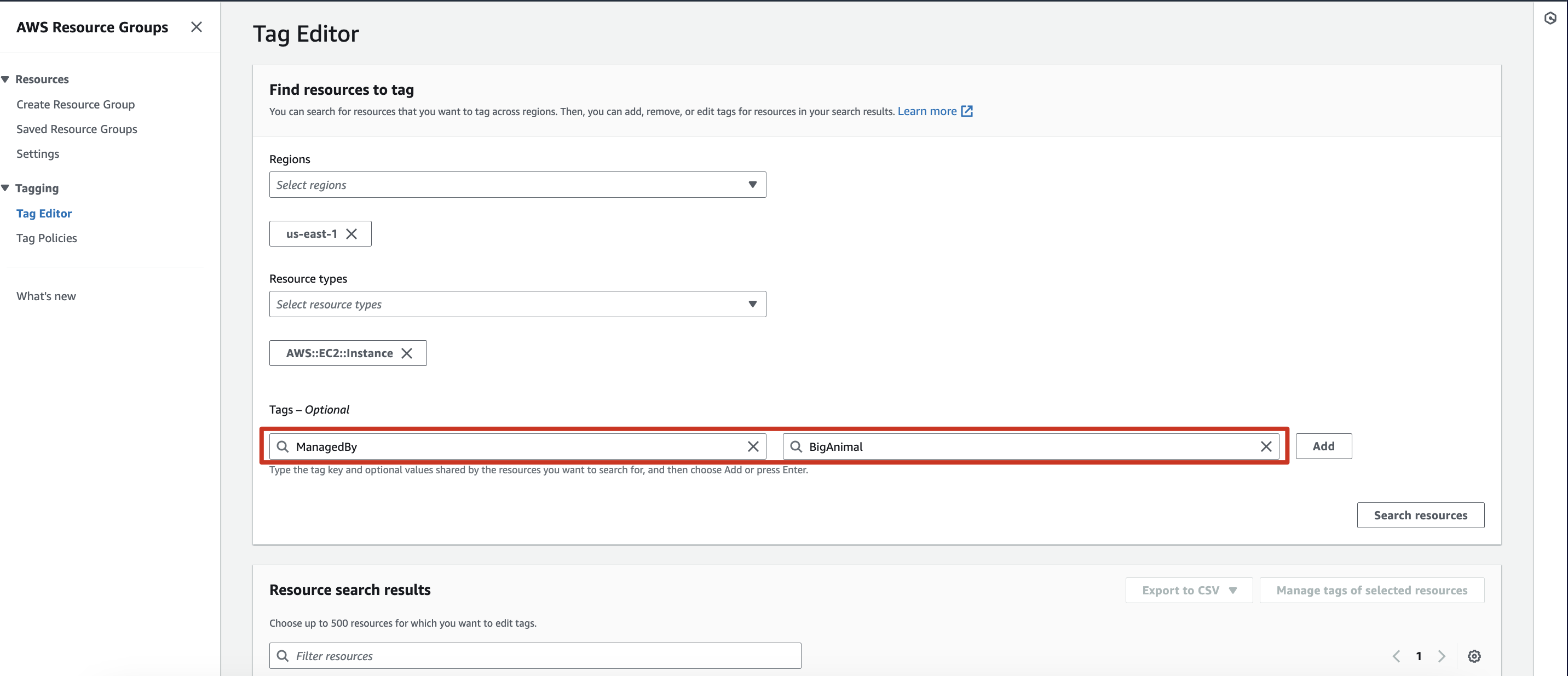The width and height of the screenshot is (1568, 676).
Task: Select Tag Editor in the sidebar
Action: click(44, 213)
